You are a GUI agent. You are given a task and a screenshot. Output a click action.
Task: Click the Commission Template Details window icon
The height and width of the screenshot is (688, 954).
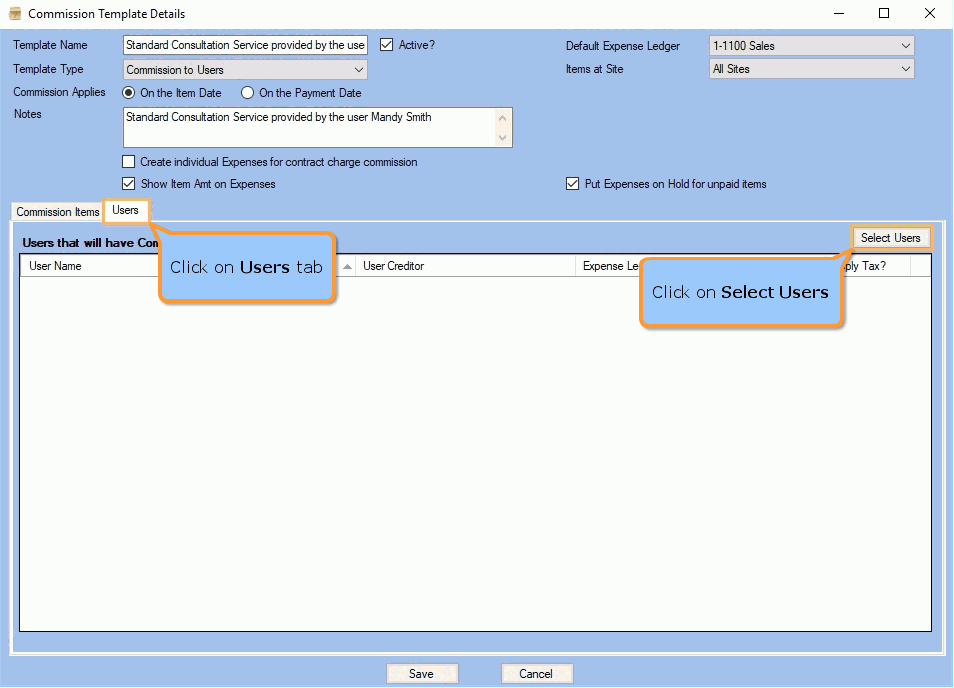coord(15,14)
